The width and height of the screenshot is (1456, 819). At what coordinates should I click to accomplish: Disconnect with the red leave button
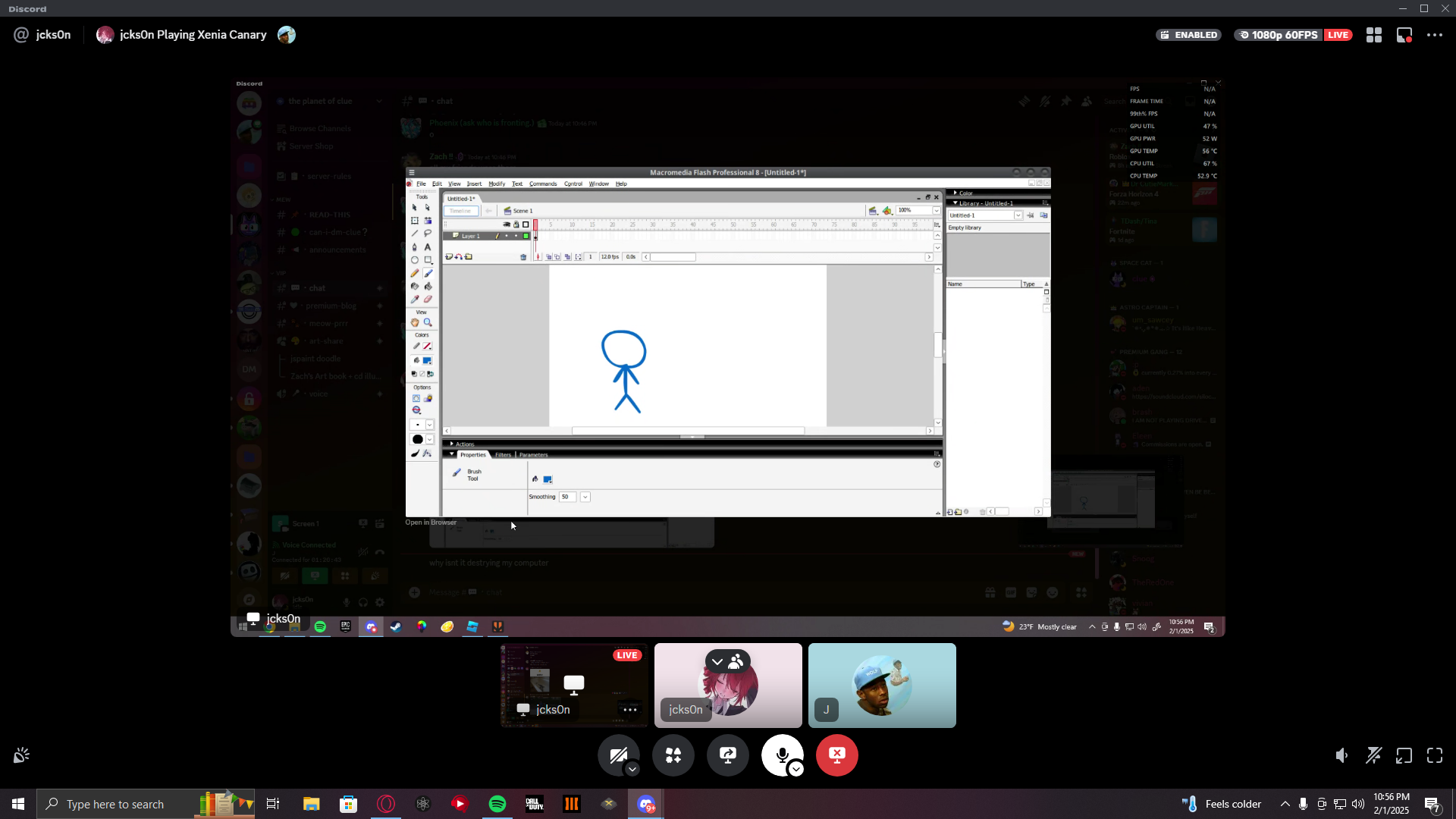coord(836,755)
